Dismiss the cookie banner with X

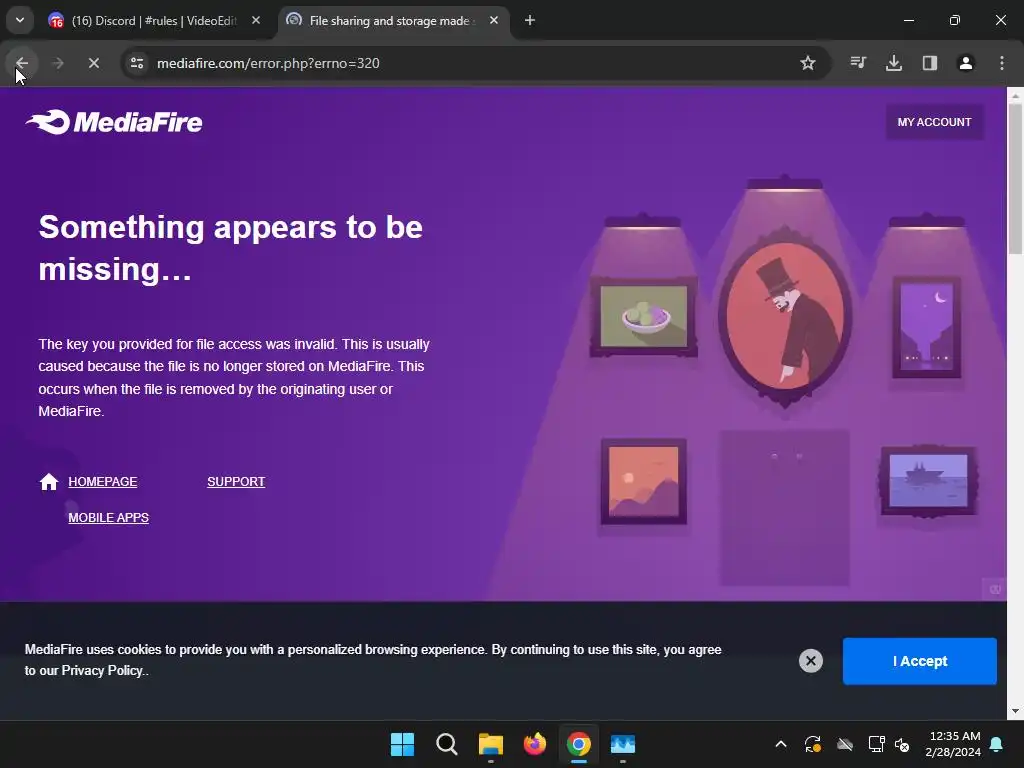click(x=810, y=661)
